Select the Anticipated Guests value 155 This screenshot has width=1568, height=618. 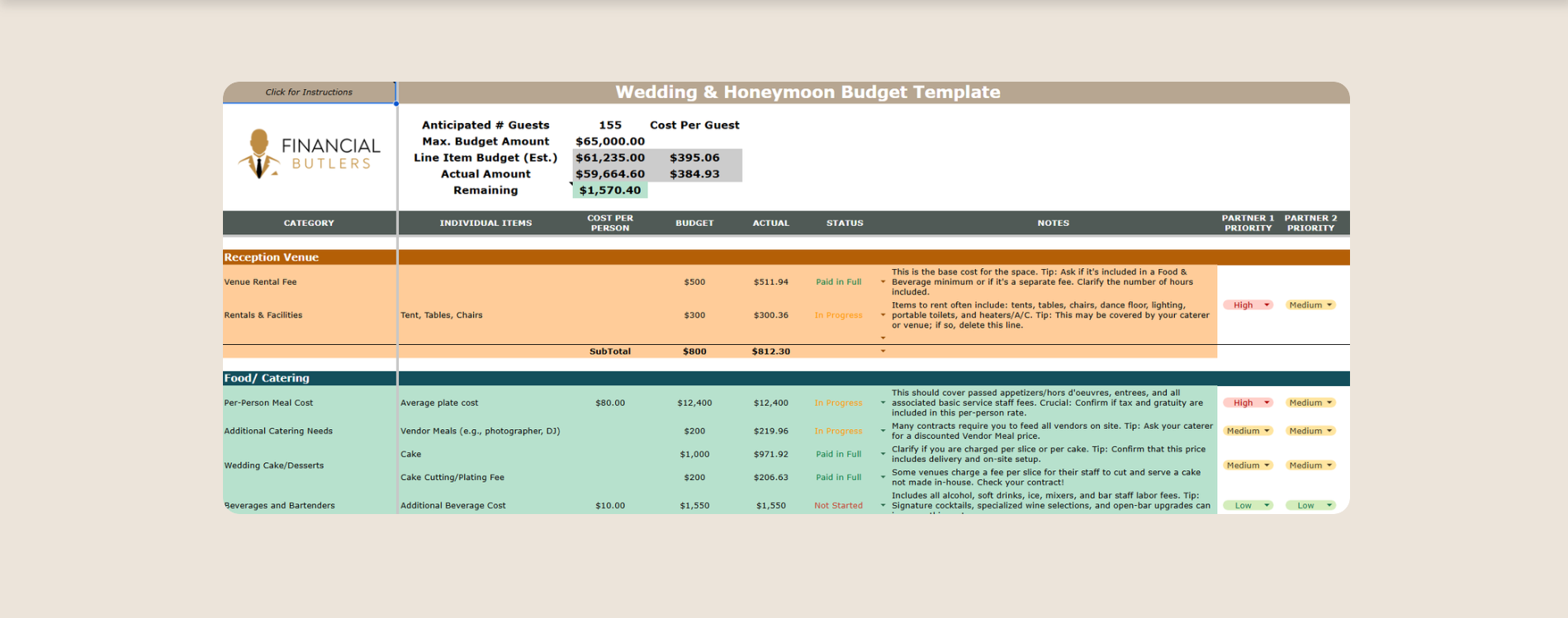click(x=610, y=125)
